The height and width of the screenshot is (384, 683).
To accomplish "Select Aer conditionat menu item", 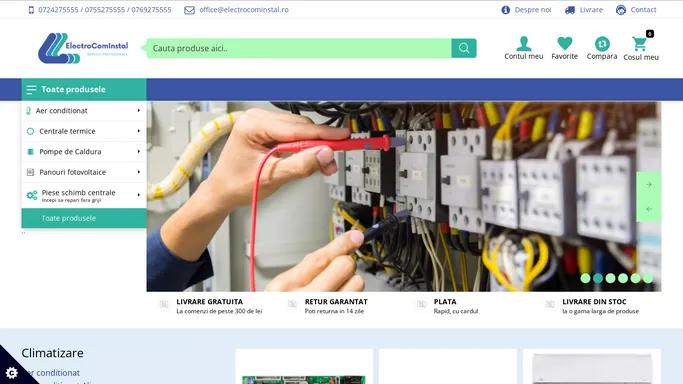I will tap(84, 111).
